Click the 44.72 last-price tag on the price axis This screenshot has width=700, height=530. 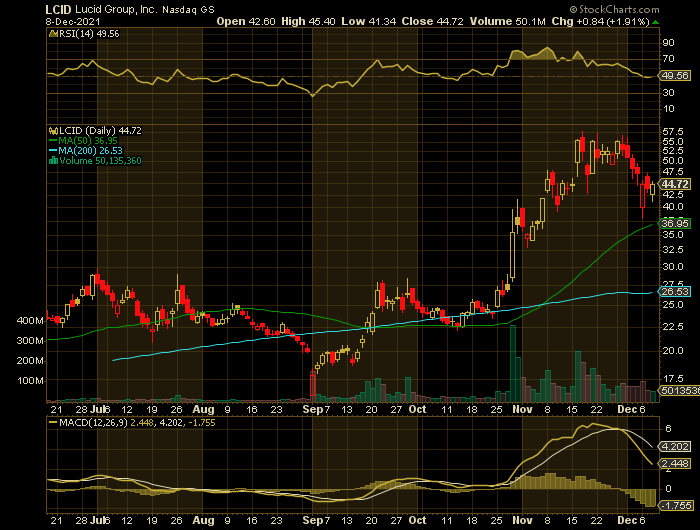[x=675, y=184]
